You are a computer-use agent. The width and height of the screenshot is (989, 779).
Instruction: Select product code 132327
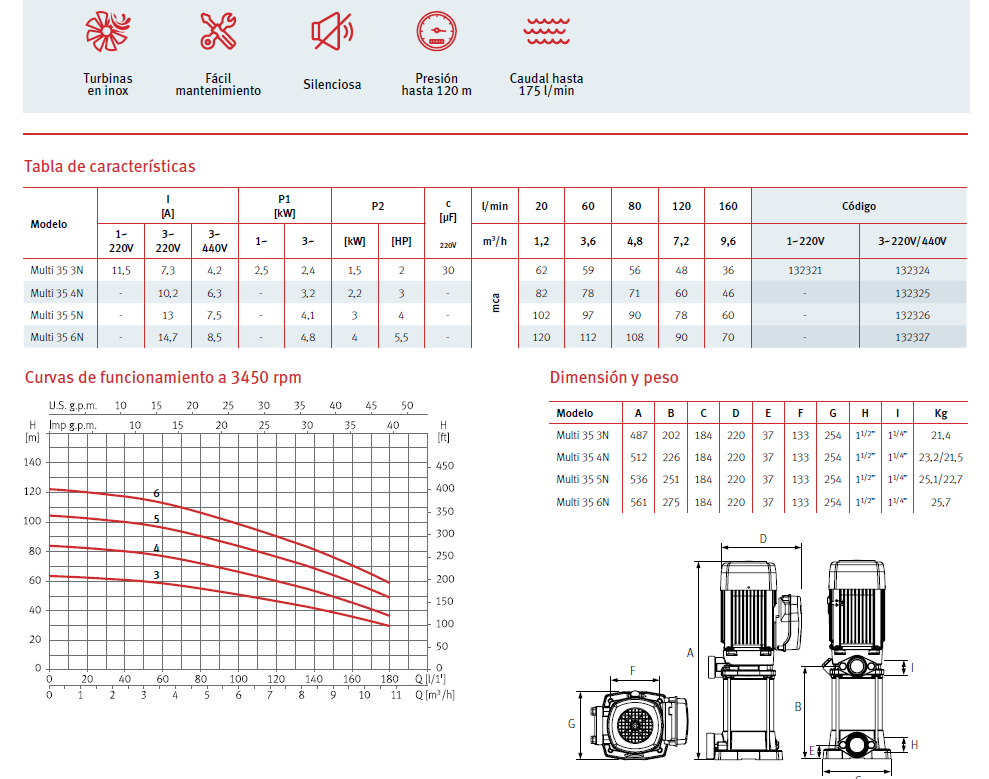point(912,337)
